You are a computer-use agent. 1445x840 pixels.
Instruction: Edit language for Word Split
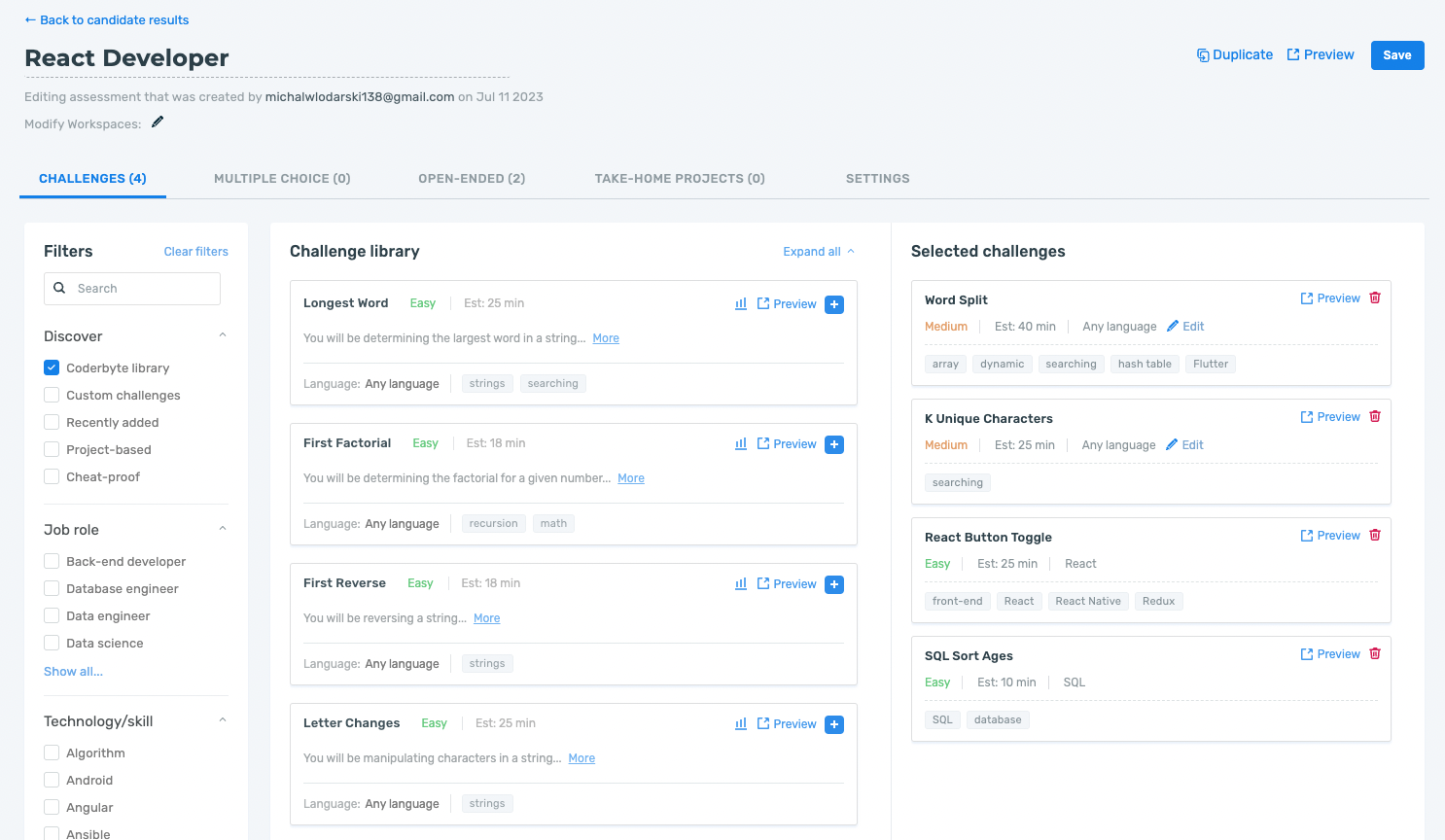coord(1185,327)
